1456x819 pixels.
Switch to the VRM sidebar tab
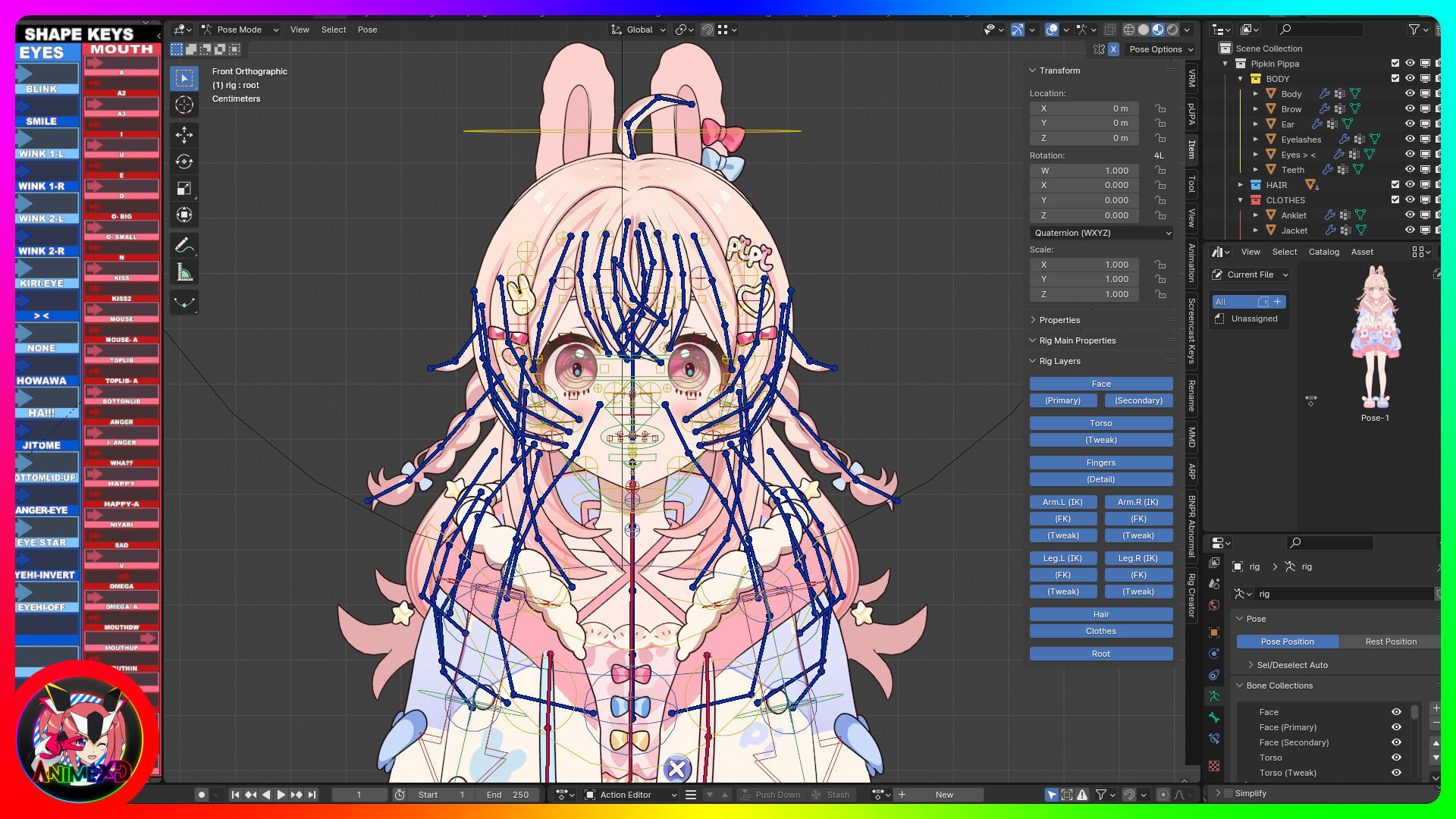[x=1191, y=78]
